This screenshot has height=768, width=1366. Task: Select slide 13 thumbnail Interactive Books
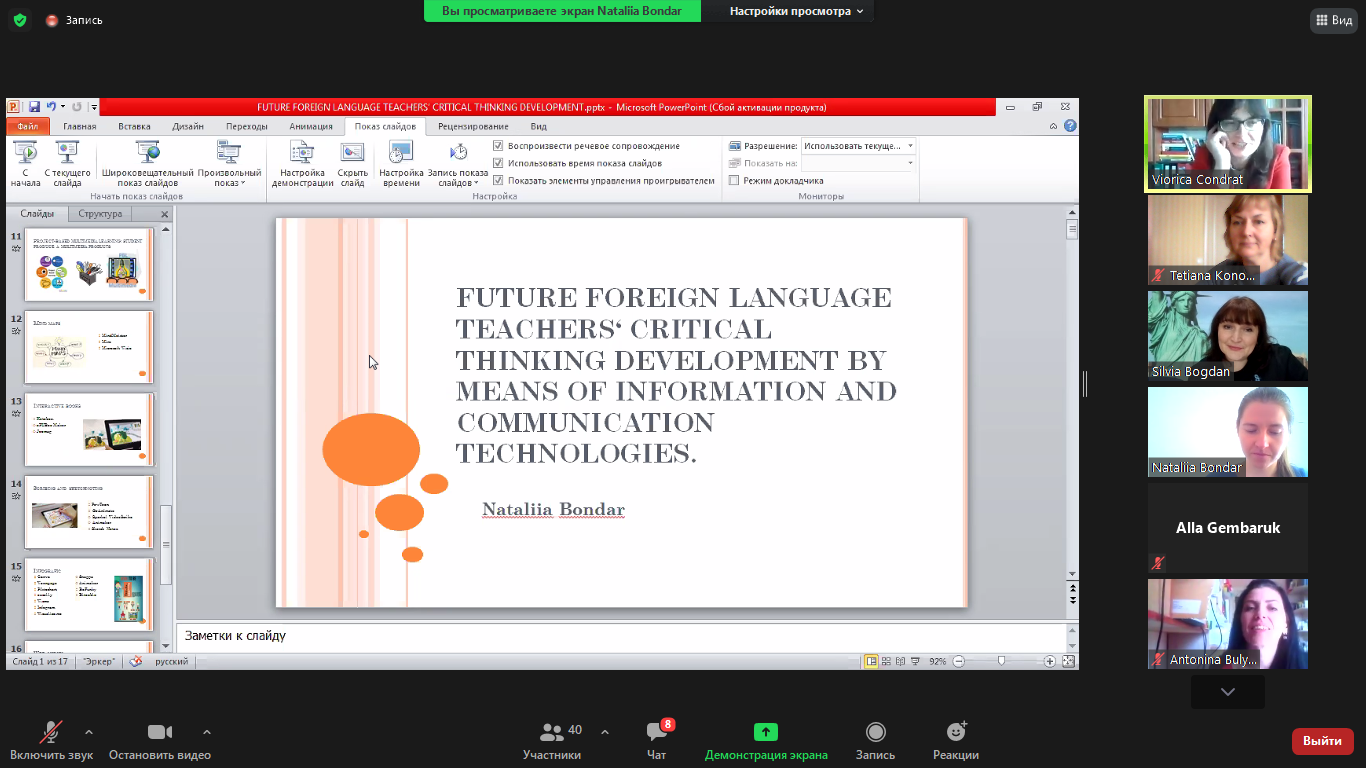click(88, 430)
